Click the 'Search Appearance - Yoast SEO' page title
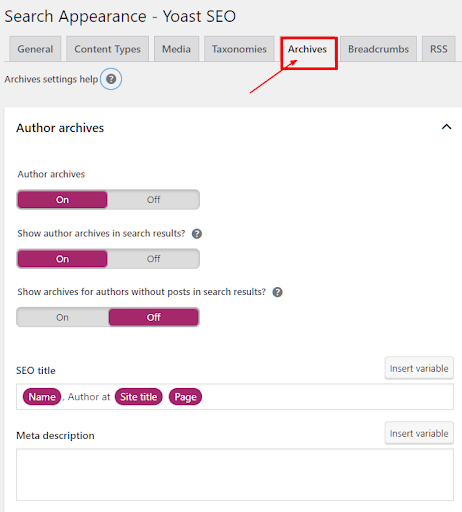Screen dimensions: 462x512 click(120, 16)
